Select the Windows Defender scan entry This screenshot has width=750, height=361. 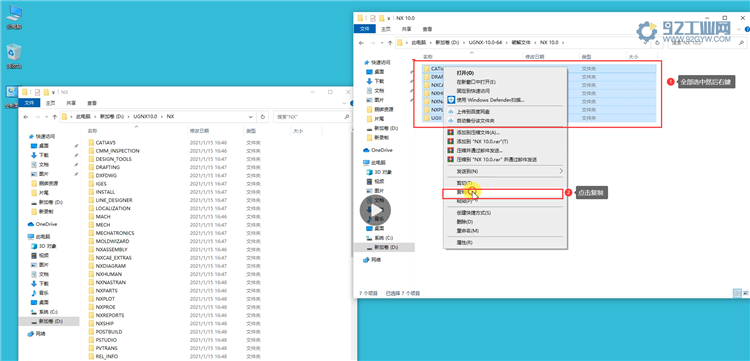pyautogui.click(x=485, y=100)
